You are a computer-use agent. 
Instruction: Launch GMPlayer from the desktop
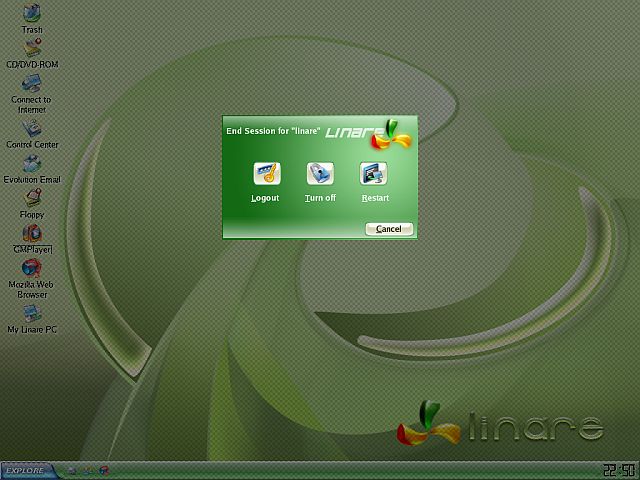coord(32,233)
